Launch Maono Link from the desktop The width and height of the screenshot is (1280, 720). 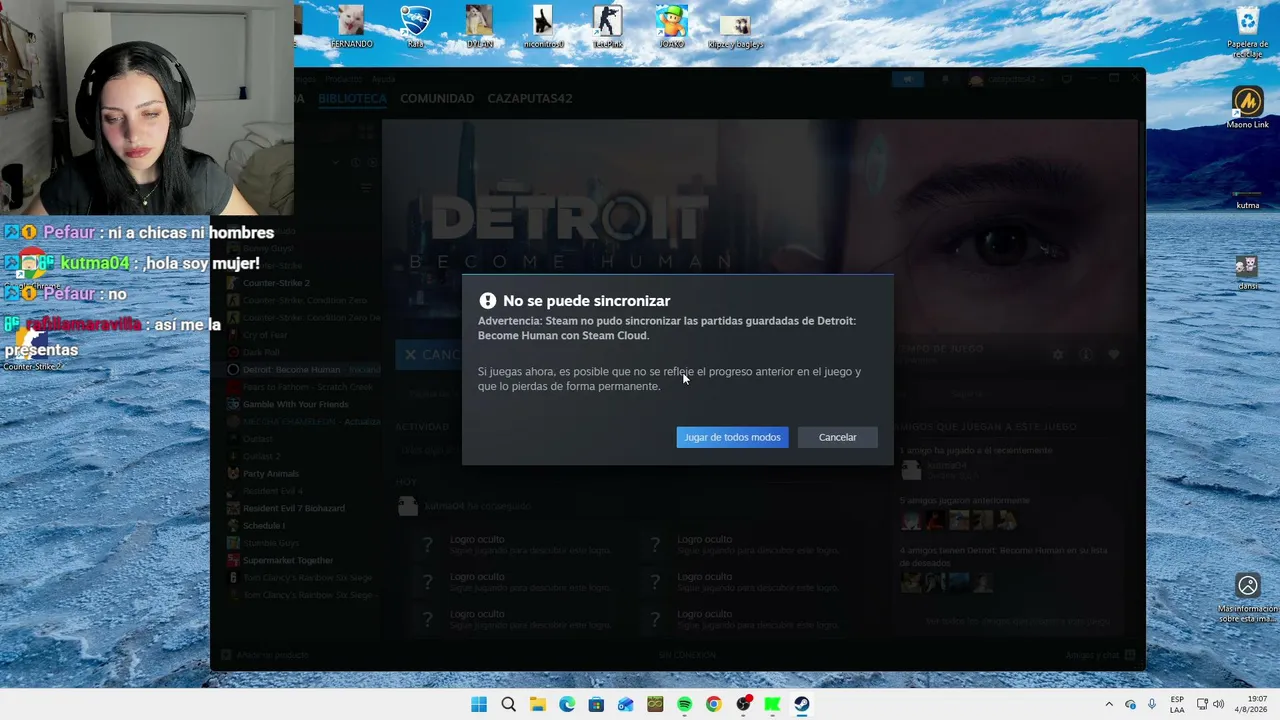(1248, 108)
